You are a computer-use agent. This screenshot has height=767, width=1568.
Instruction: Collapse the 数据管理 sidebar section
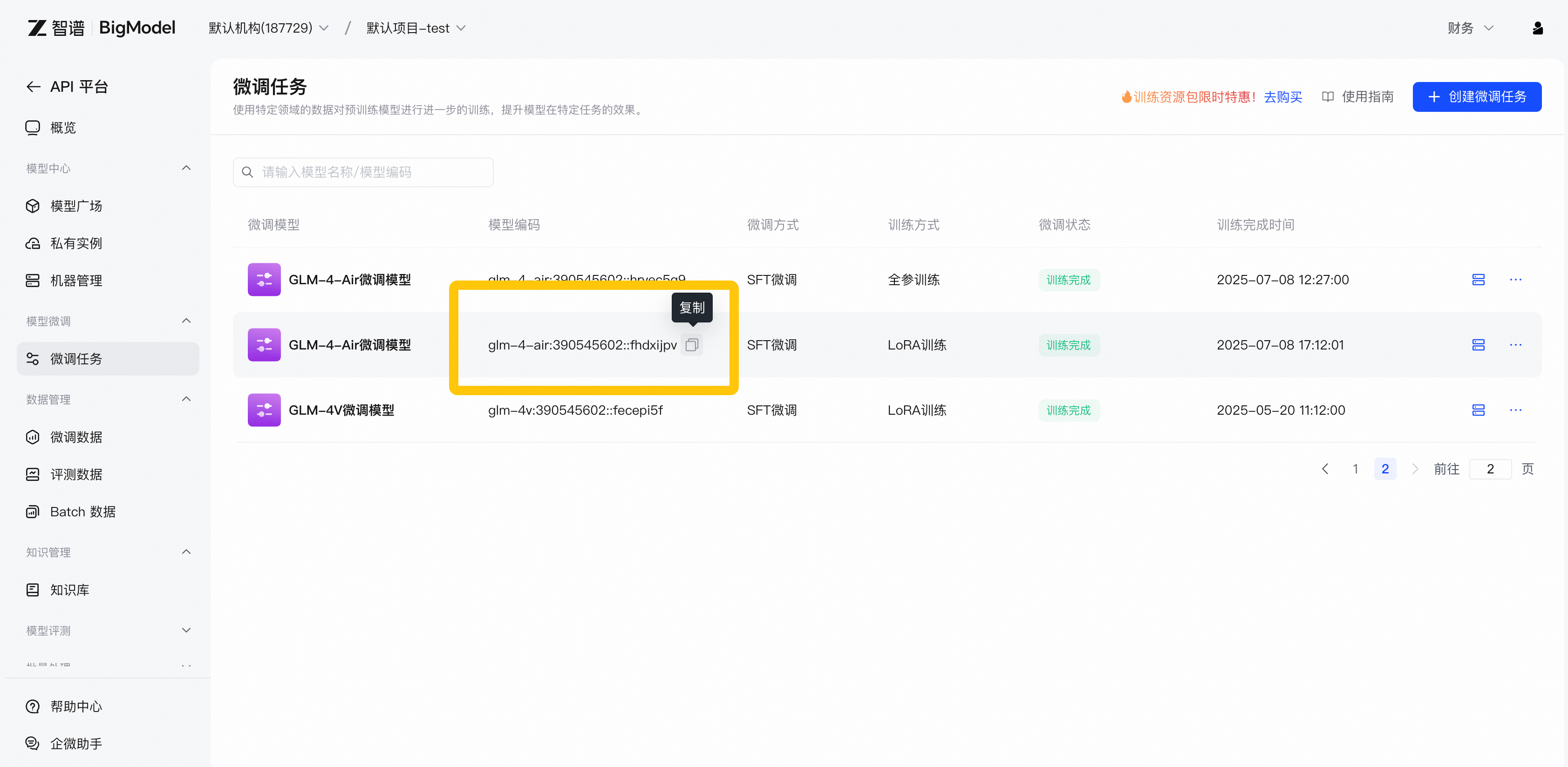[186, 399]
